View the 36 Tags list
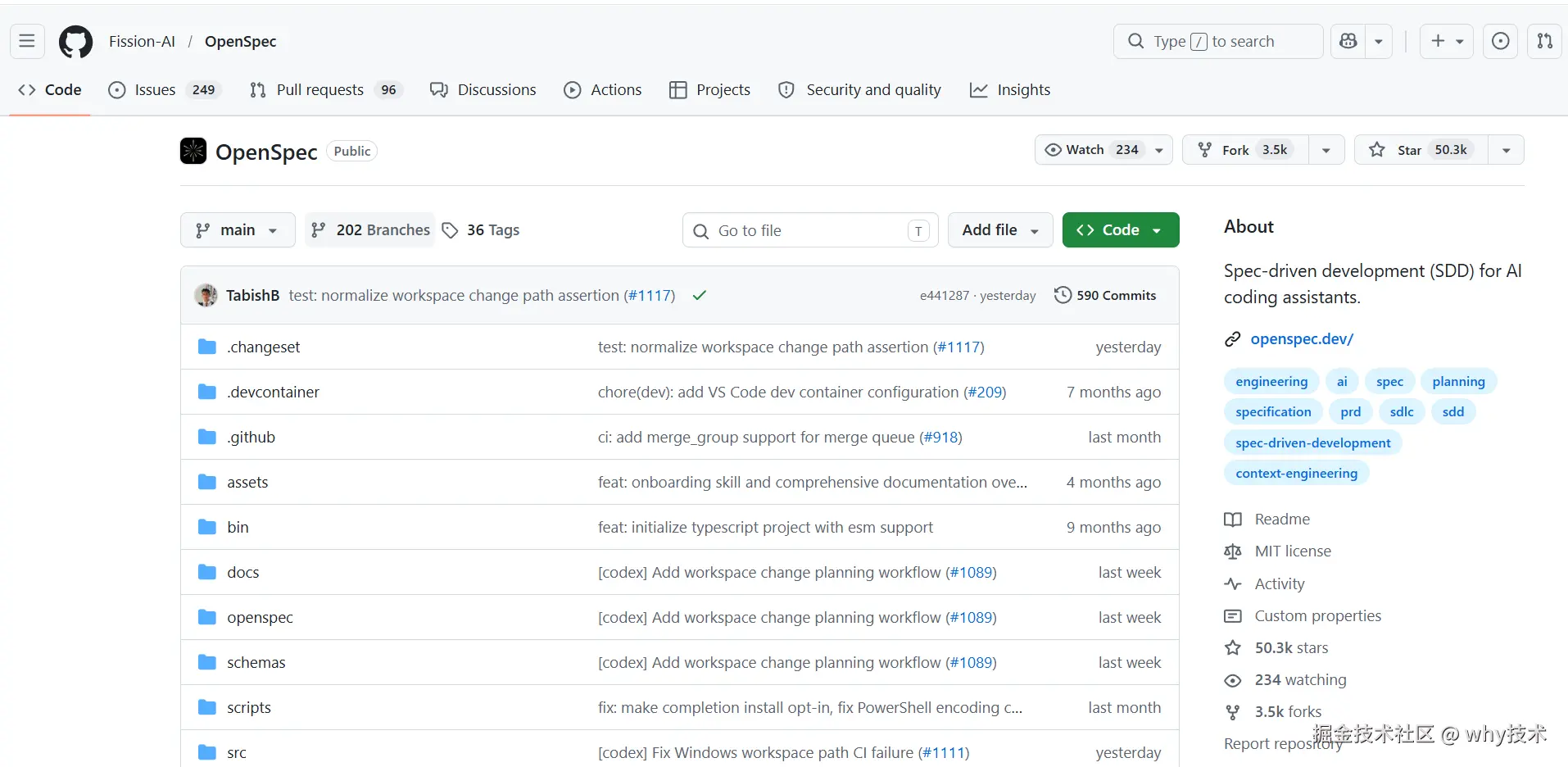This screenshot has height=767, width=1568. pos(481,230)
